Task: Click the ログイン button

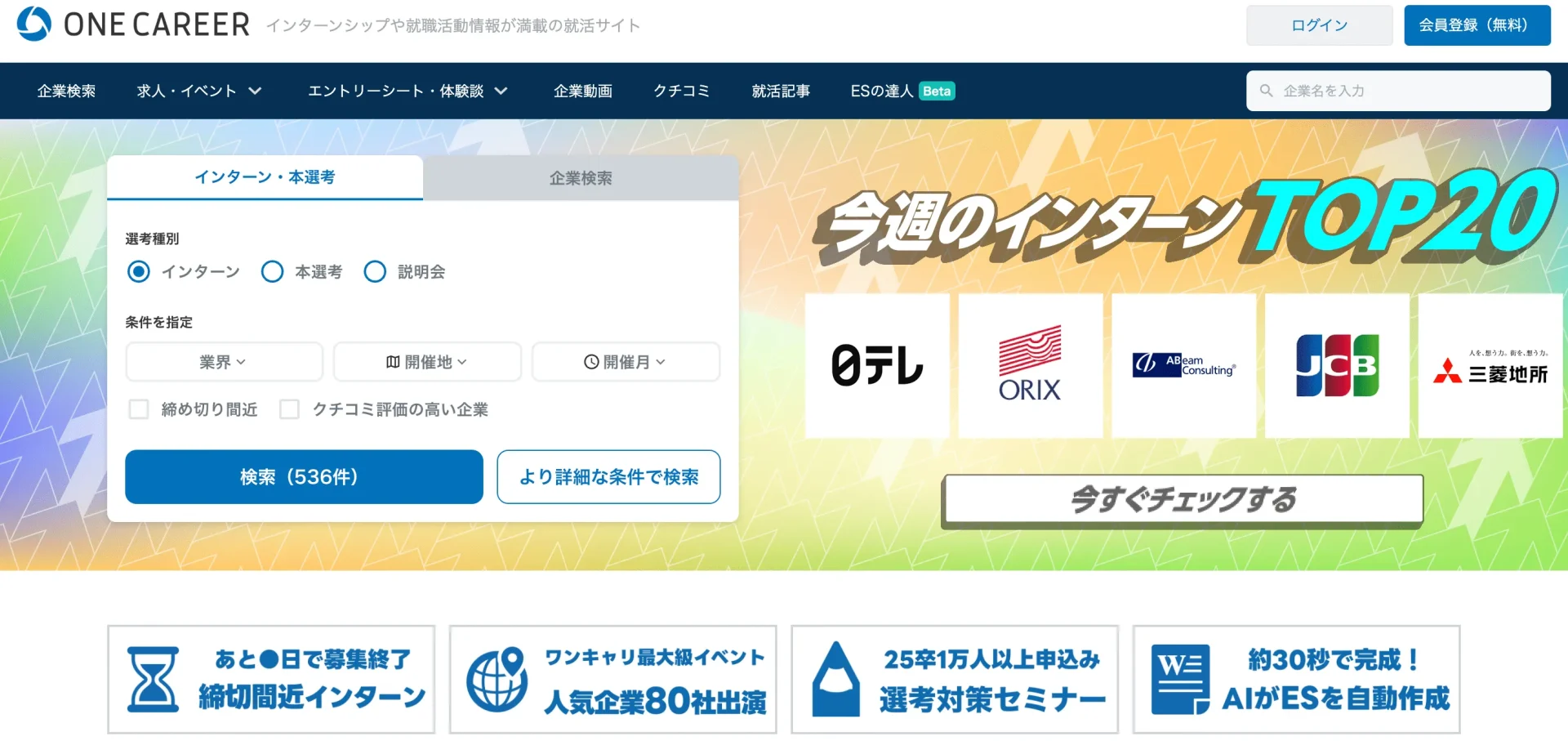Action: 1319,25
